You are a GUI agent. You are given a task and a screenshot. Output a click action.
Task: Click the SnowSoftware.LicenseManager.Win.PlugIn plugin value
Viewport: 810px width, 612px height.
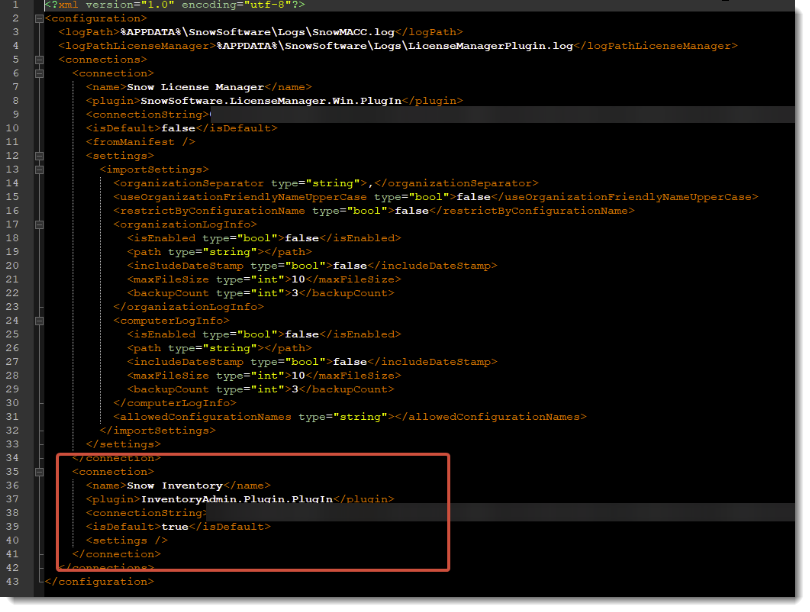[x=271, y=101]
